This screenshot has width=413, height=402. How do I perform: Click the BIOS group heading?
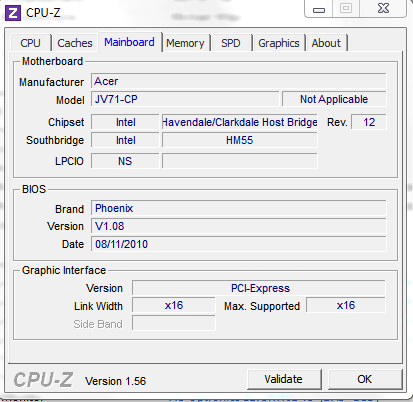coord(34,189)
